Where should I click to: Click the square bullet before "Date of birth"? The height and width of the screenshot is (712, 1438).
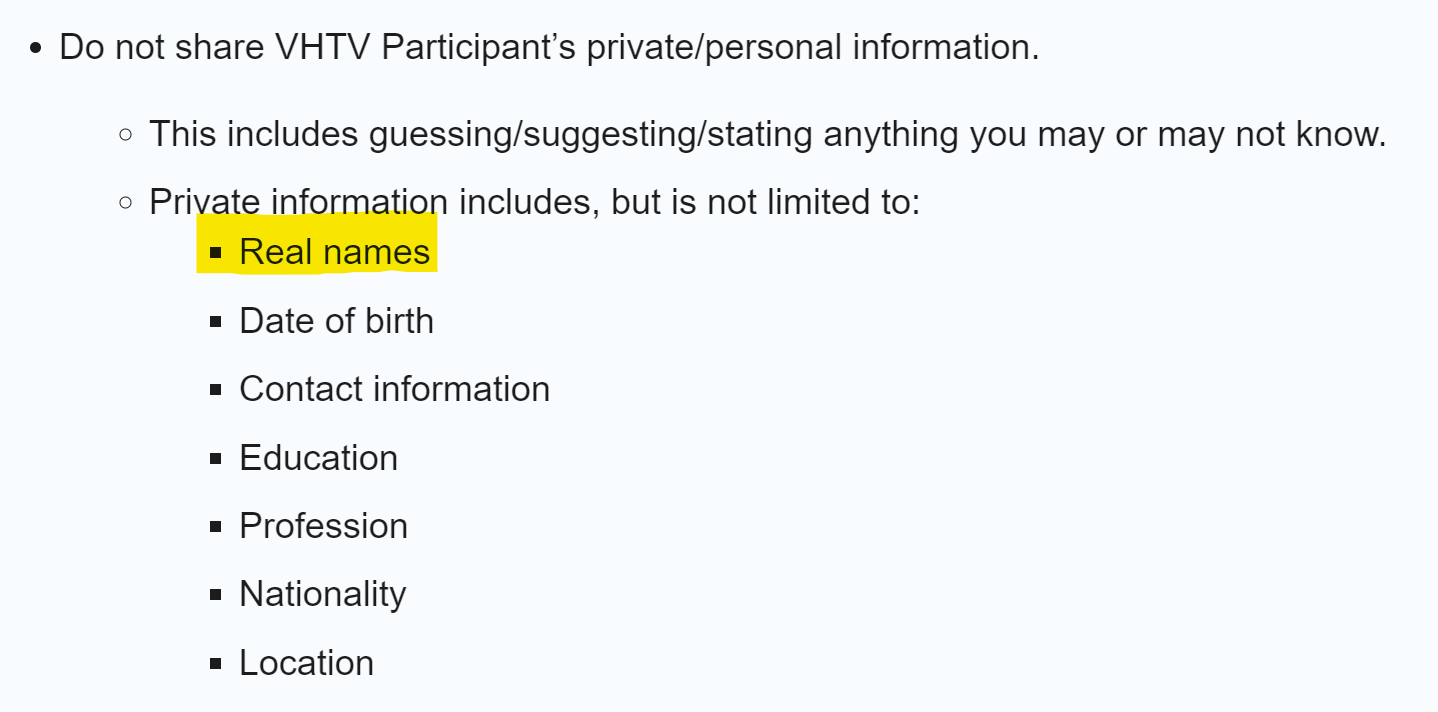[x=215, y=322]
